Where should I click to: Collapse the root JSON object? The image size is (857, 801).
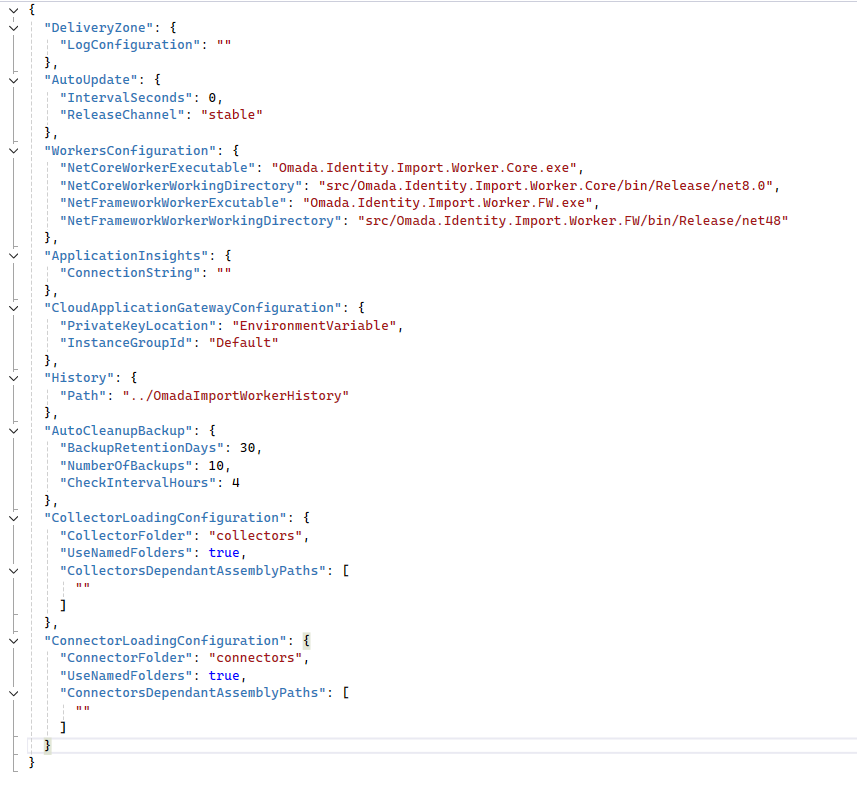[x=13, y=9]
